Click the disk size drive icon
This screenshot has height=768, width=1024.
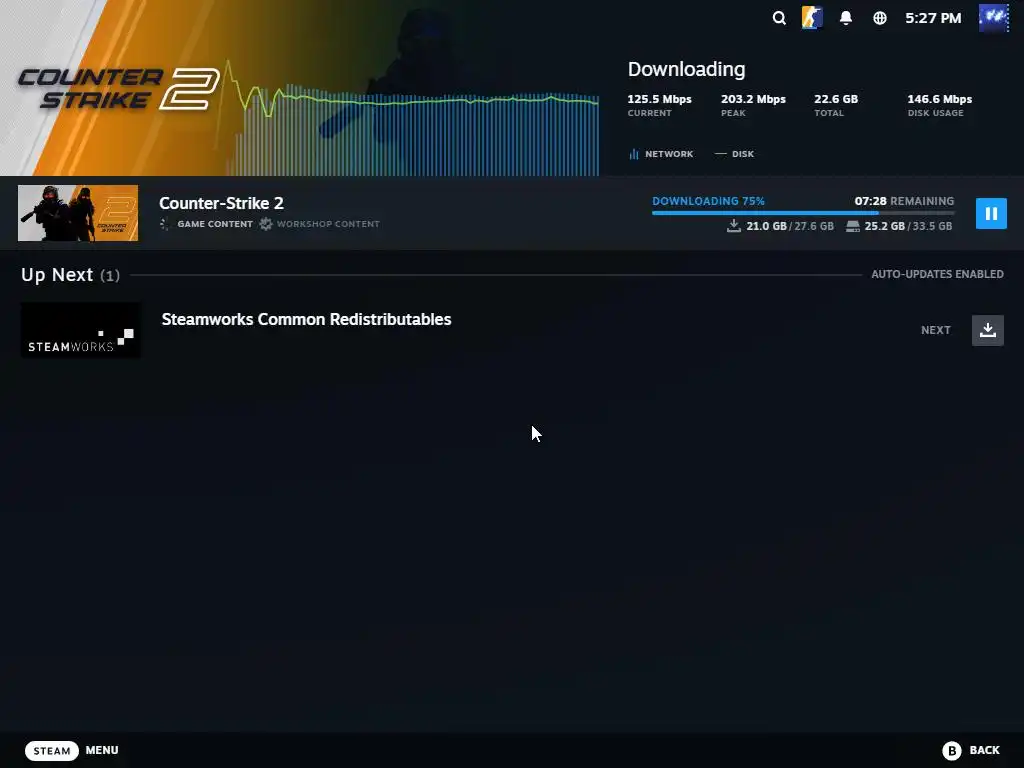coord(852,227)
